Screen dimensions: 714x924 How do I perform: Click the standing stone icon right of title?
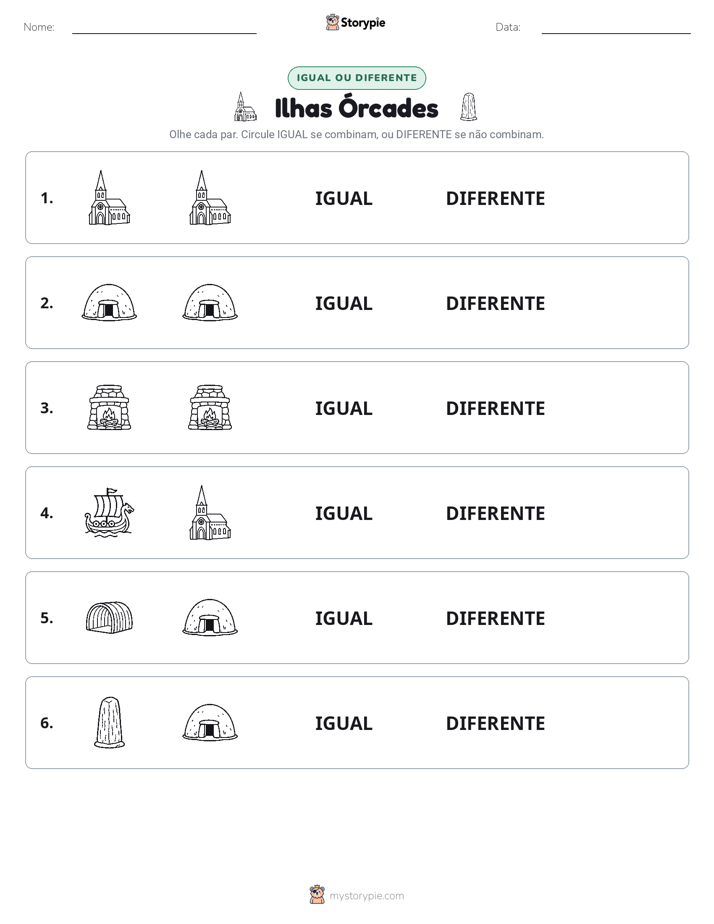pos(468,107)
